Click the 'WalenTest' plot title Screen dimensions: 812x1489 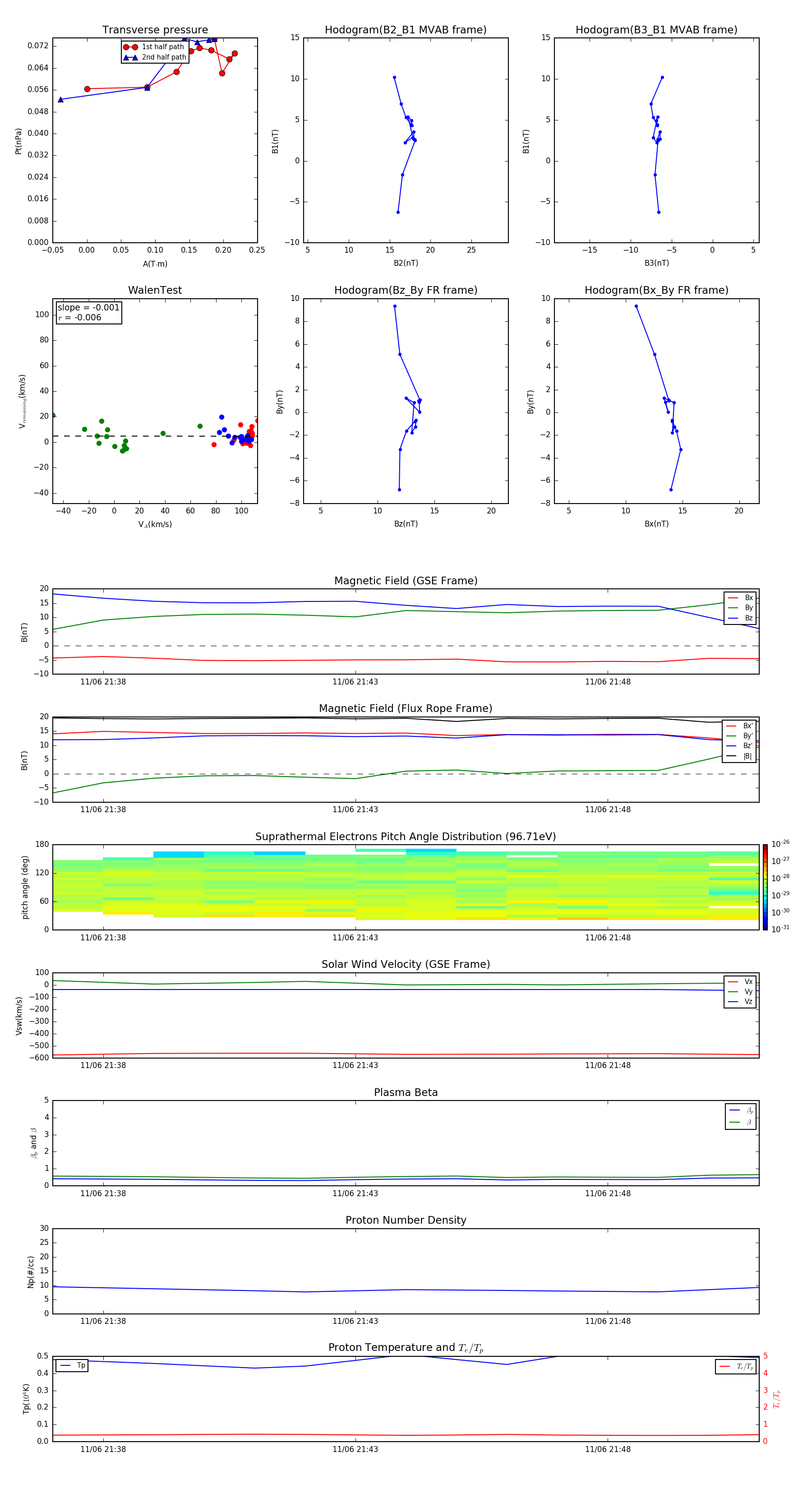(155, 290)
